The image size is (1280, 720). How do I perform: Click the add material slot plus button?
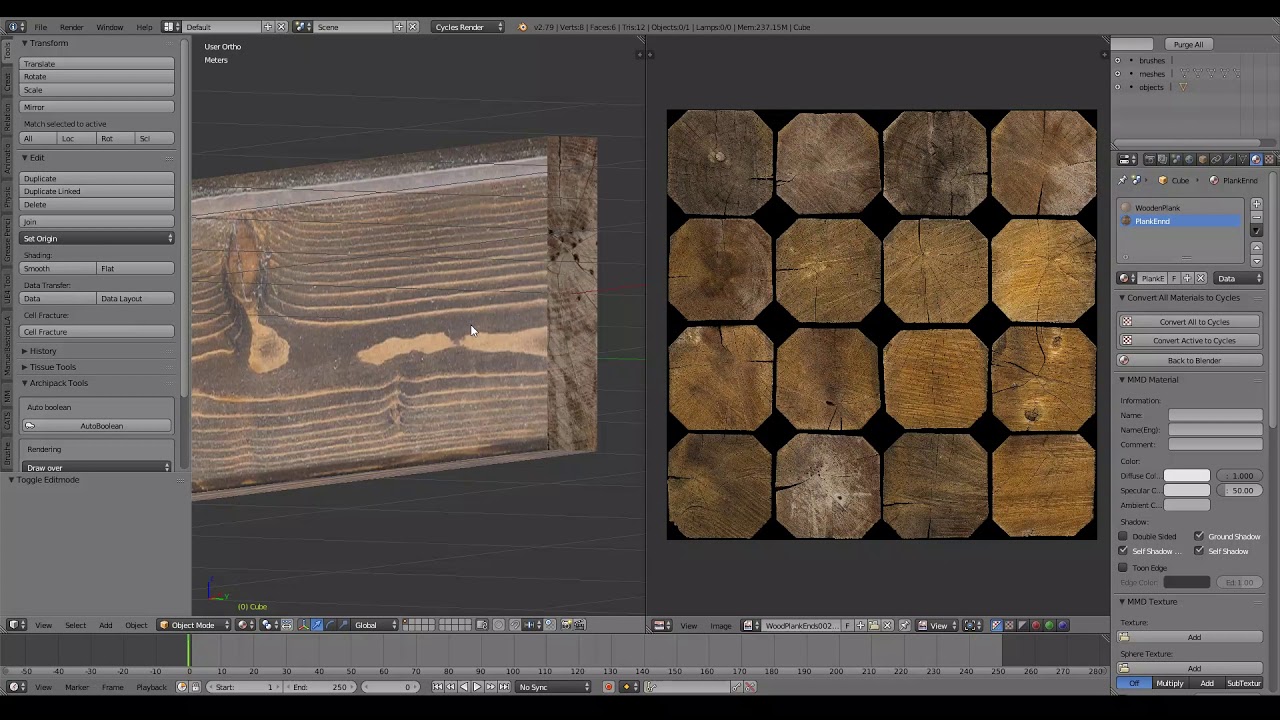pos(1256,205)
